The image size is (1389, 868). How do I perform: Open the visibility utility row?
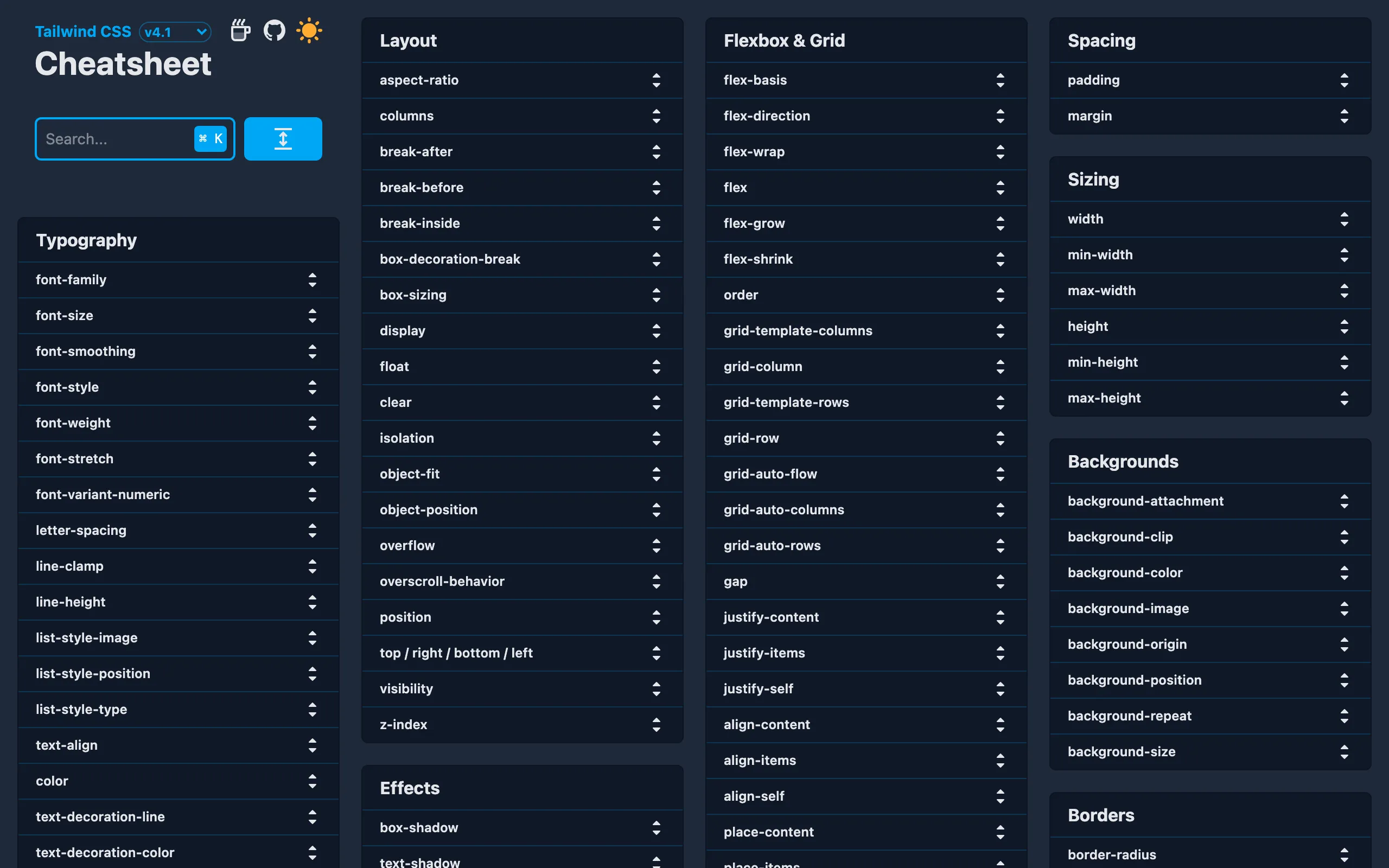coord(523,689)
